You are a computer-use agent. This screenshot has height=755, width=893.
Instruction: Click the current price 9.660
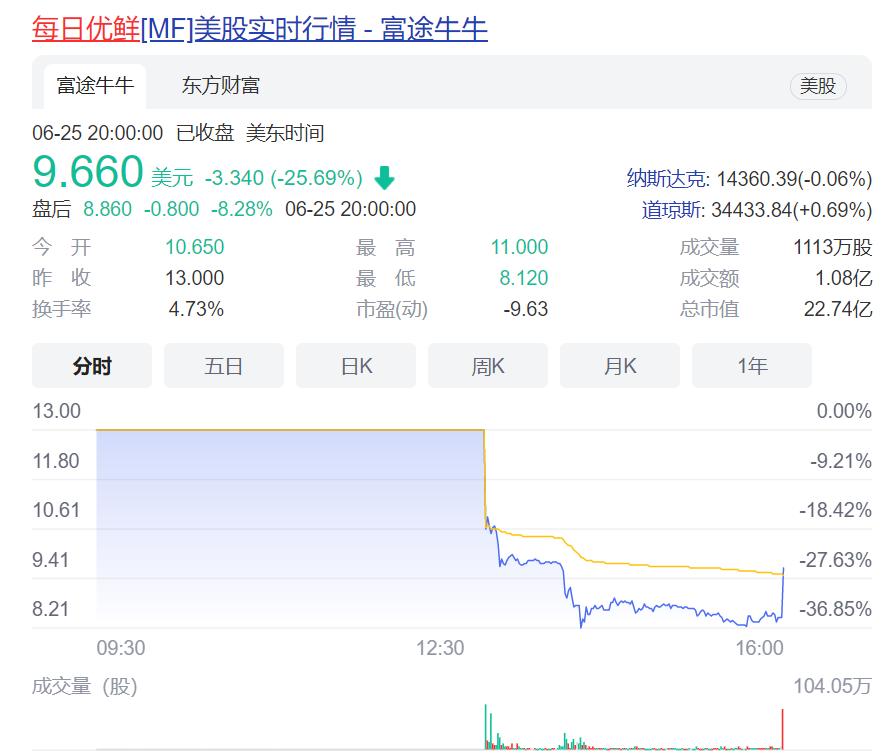(x=88, y=171)
